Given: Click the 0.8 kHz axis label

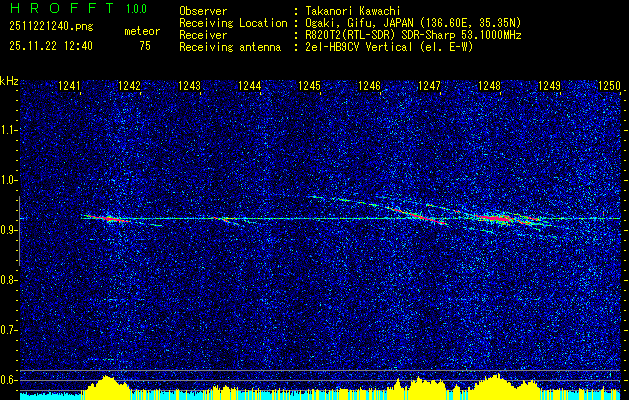Looking at the screenshot, I should pyautogui.click(x=7, y=280).
